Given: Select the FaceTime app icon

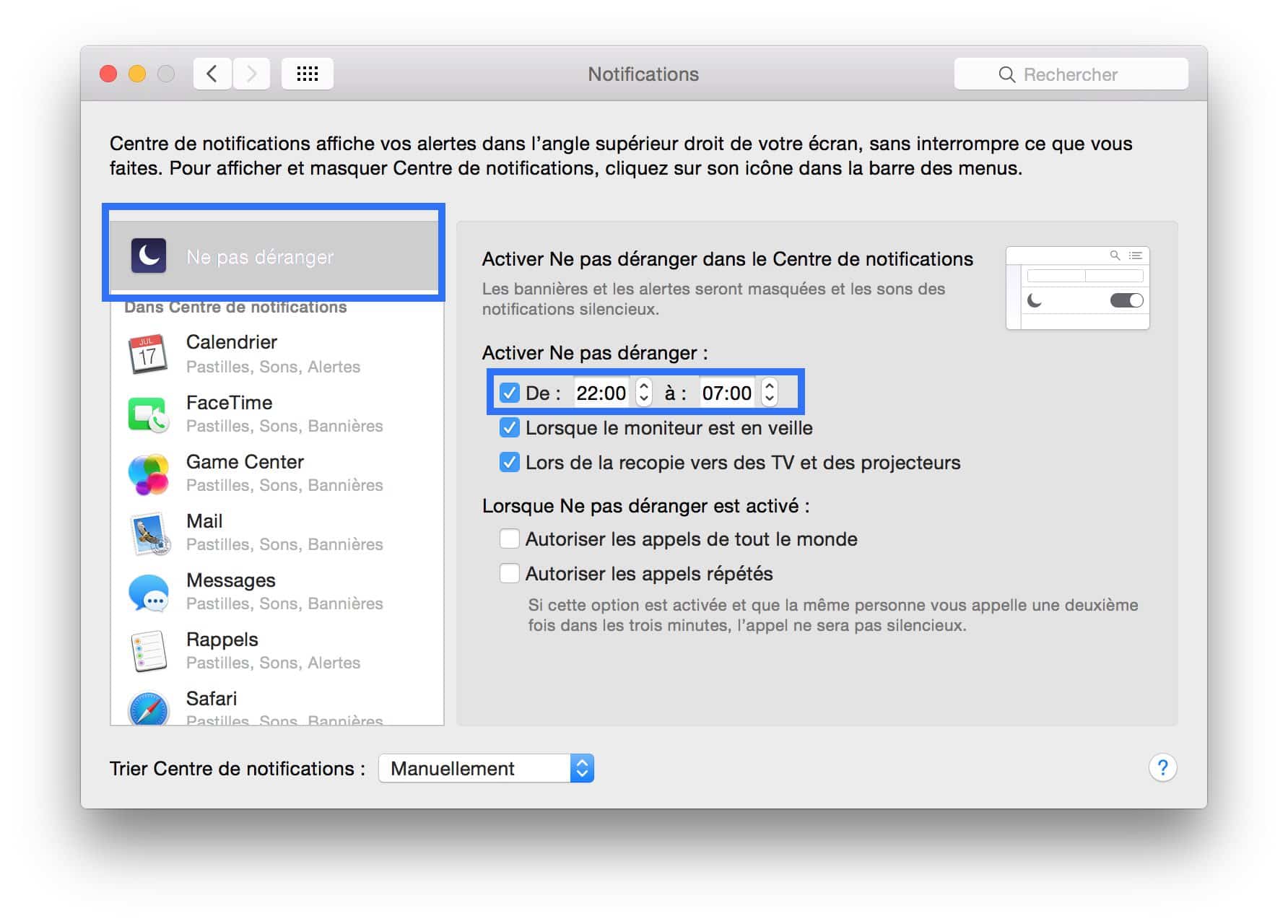Looking at the screenshot, I should pos(148,414).
